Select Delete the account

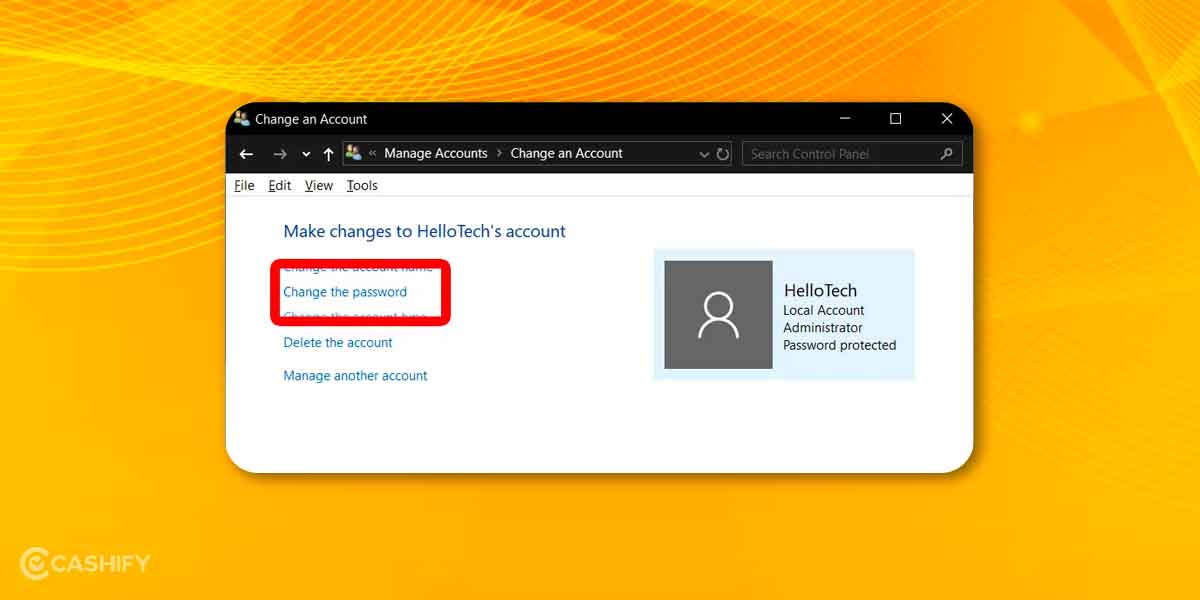pos(337,342)
